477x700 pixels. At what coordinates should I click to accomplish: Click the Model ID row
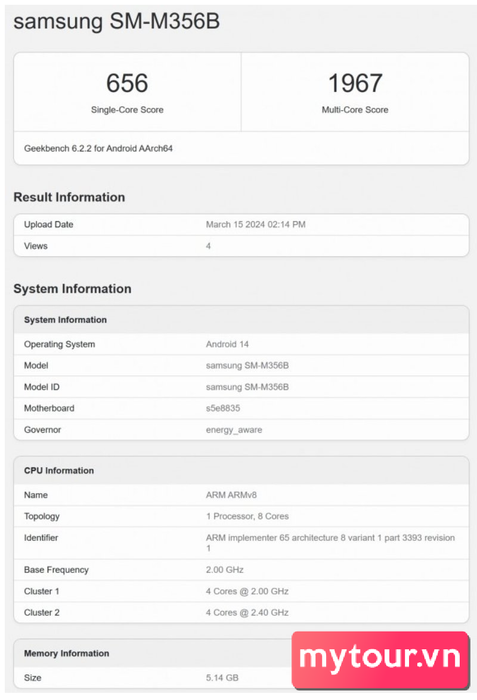click(241, 387)
